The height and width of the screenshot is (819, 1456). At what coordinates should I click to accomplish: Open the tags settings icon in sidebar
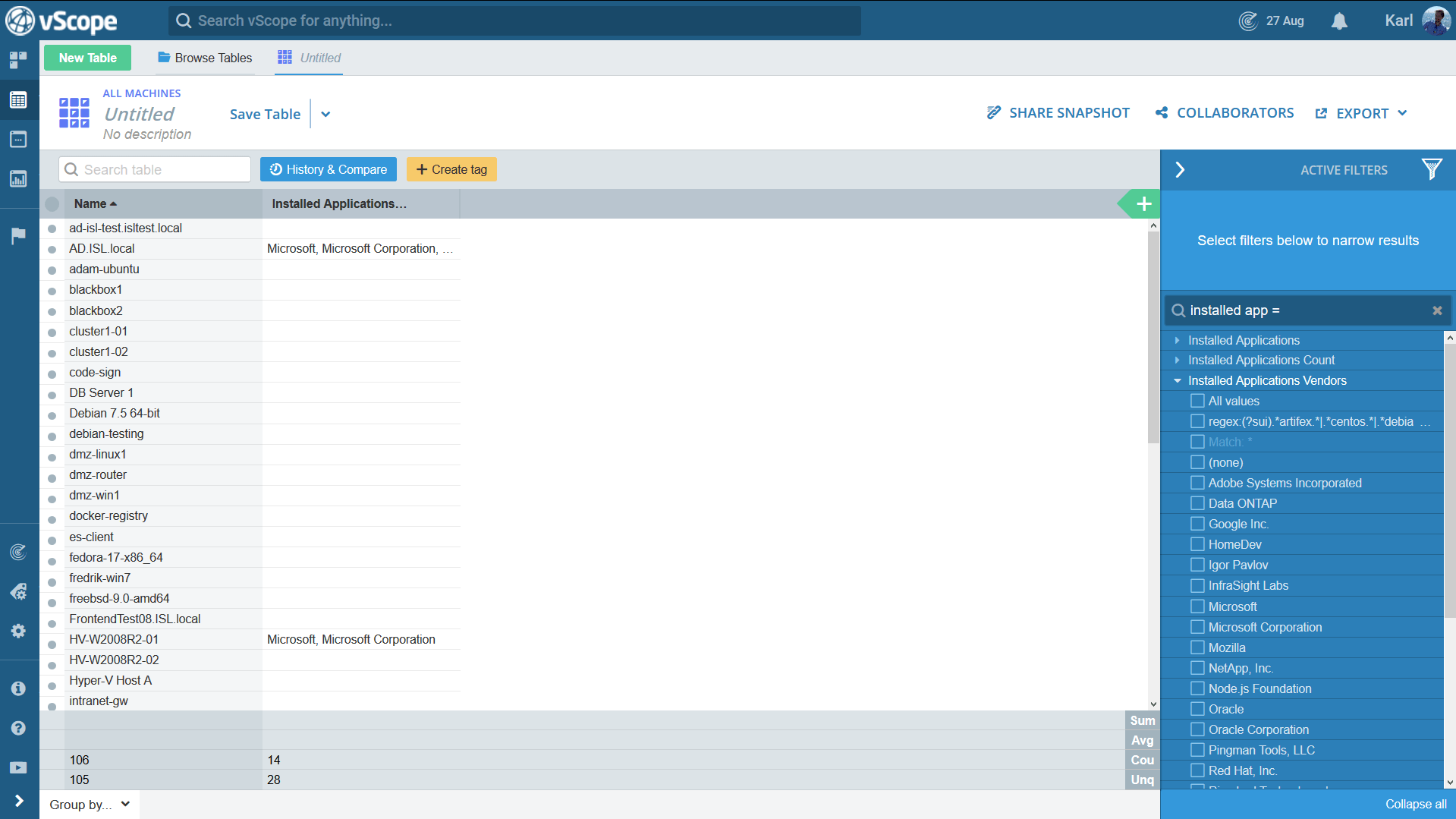18,591
